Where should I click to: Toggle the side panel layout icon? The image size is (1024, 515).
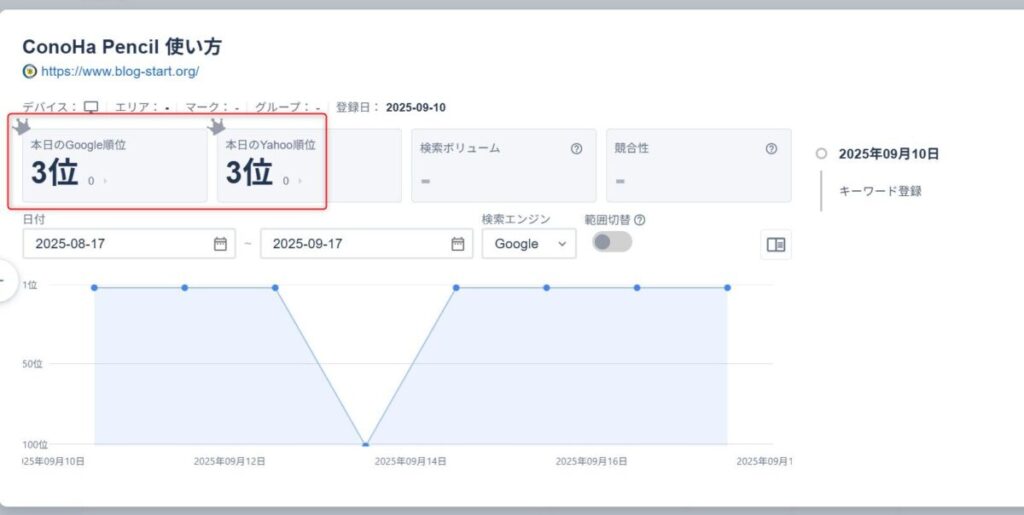(775, 244)
